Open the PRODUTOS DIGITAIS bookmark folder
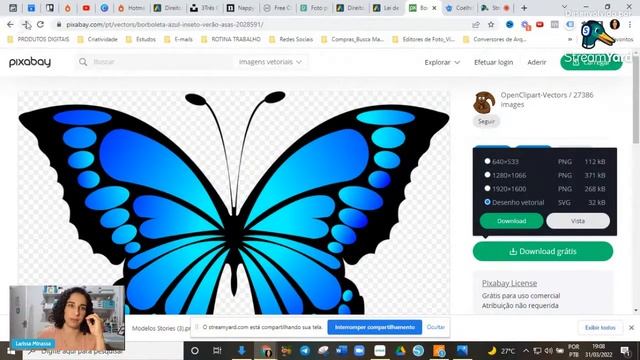The width and height of the screenshot is (640, 360). click(38, 39)
